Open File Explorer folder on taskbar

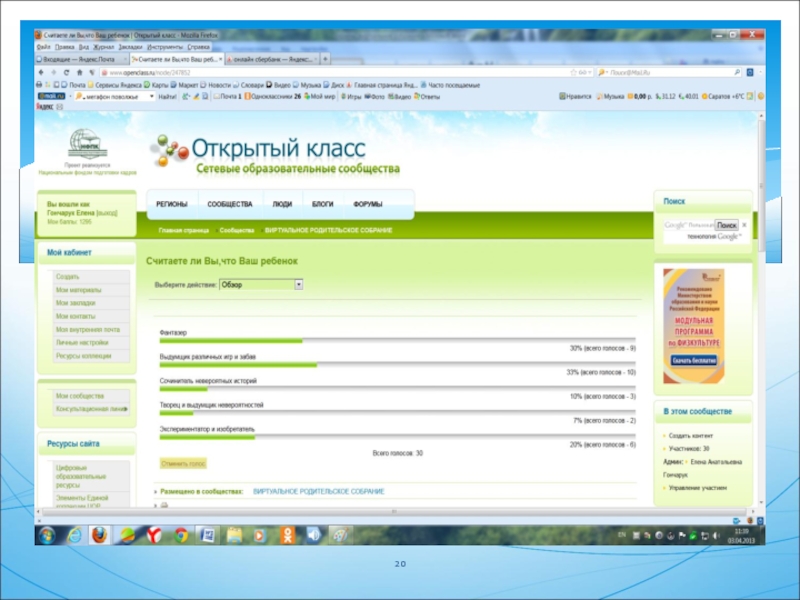point(234,535)
